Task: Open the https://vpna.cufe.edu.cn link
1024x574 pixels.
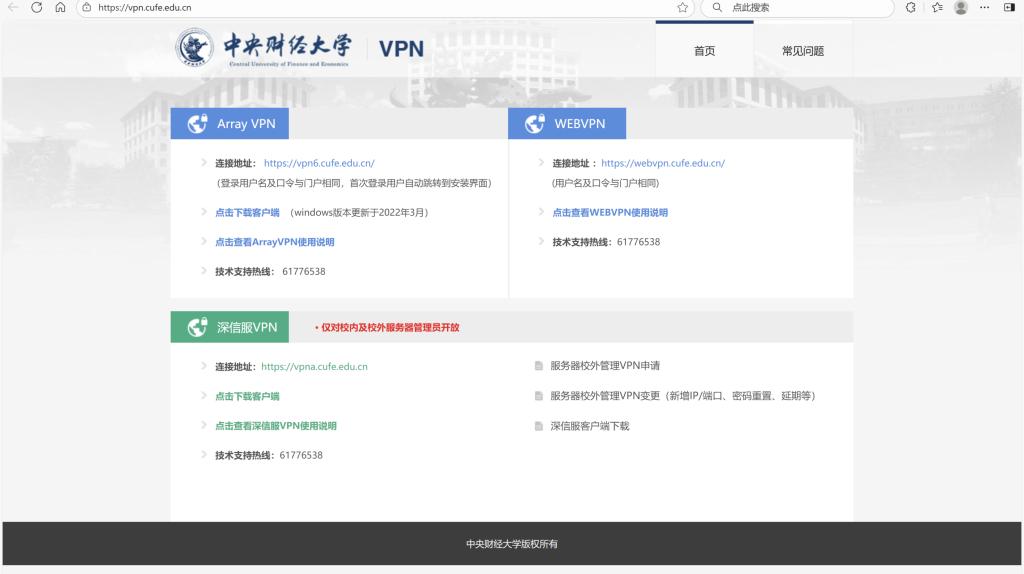Action: 314,367
